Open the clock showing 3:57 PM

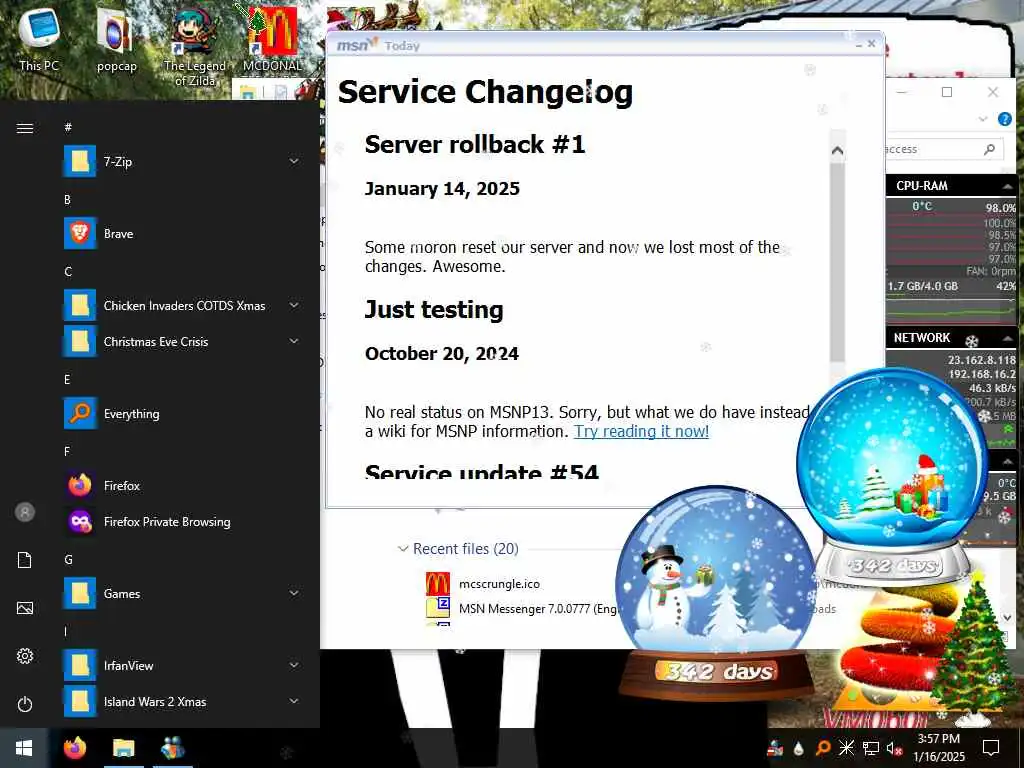[x=939, y=748]
